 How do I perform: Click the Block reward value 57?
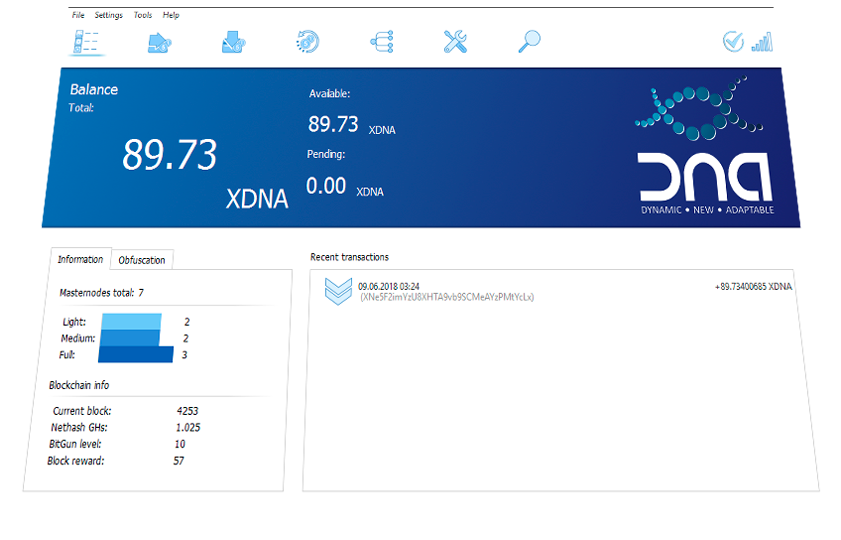point(179,461)
